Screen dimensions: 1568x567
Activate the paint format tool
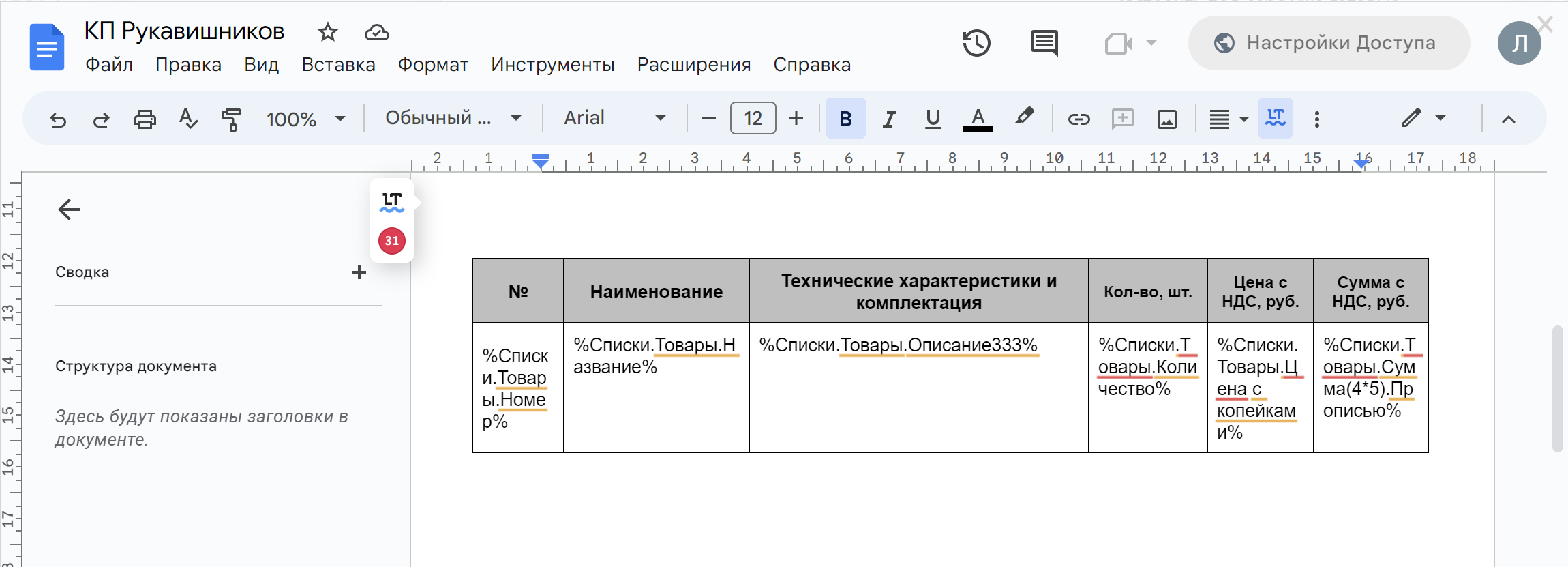tap(231, 119)
